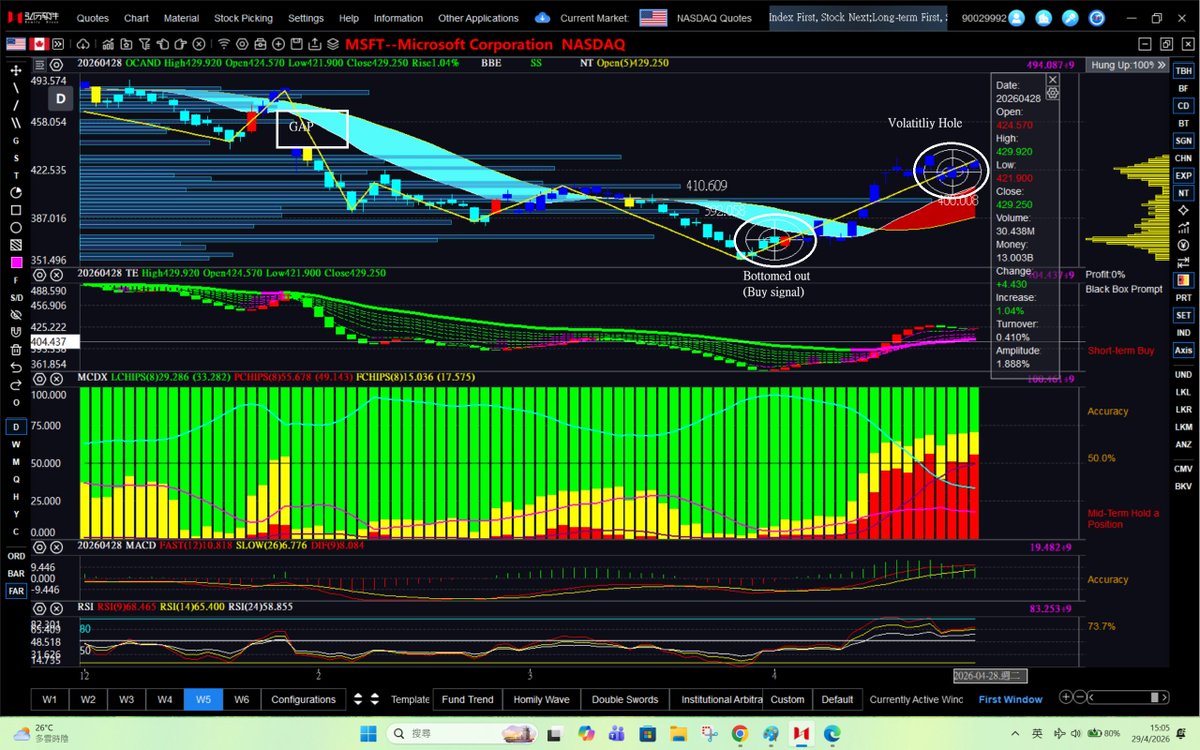This screenshot has width=1200, height=750.
Task: Switch to the W5 window tab
Action: tap(203, 699)
